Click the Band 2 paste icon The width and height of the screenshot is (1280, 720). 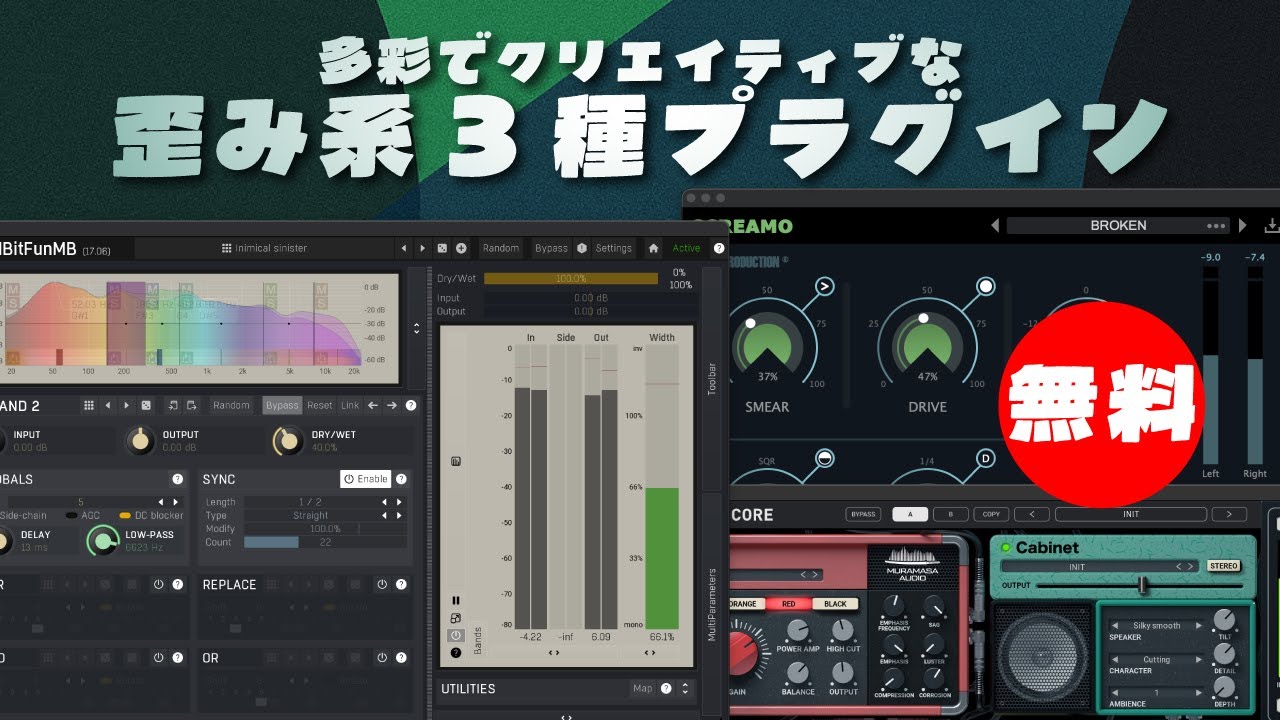(x=191, y=405)
